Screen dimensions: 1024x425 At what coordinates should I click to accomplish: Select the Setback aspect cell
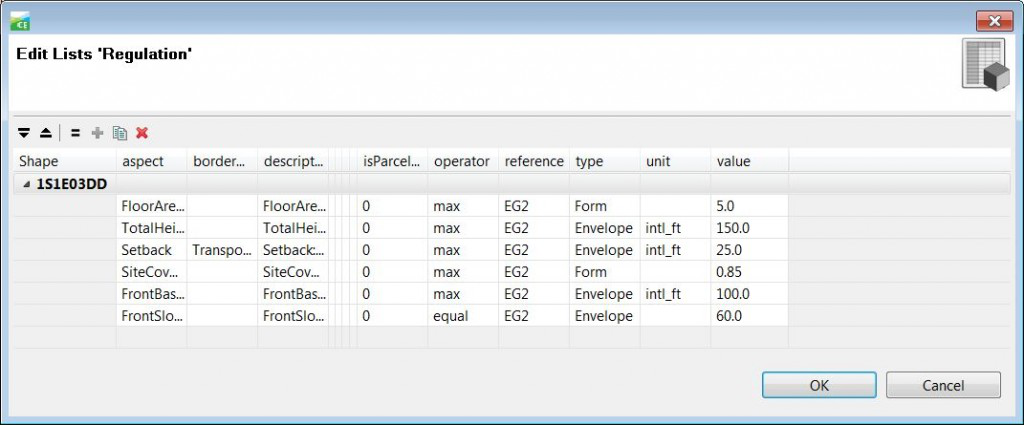[x=152, y=250]
